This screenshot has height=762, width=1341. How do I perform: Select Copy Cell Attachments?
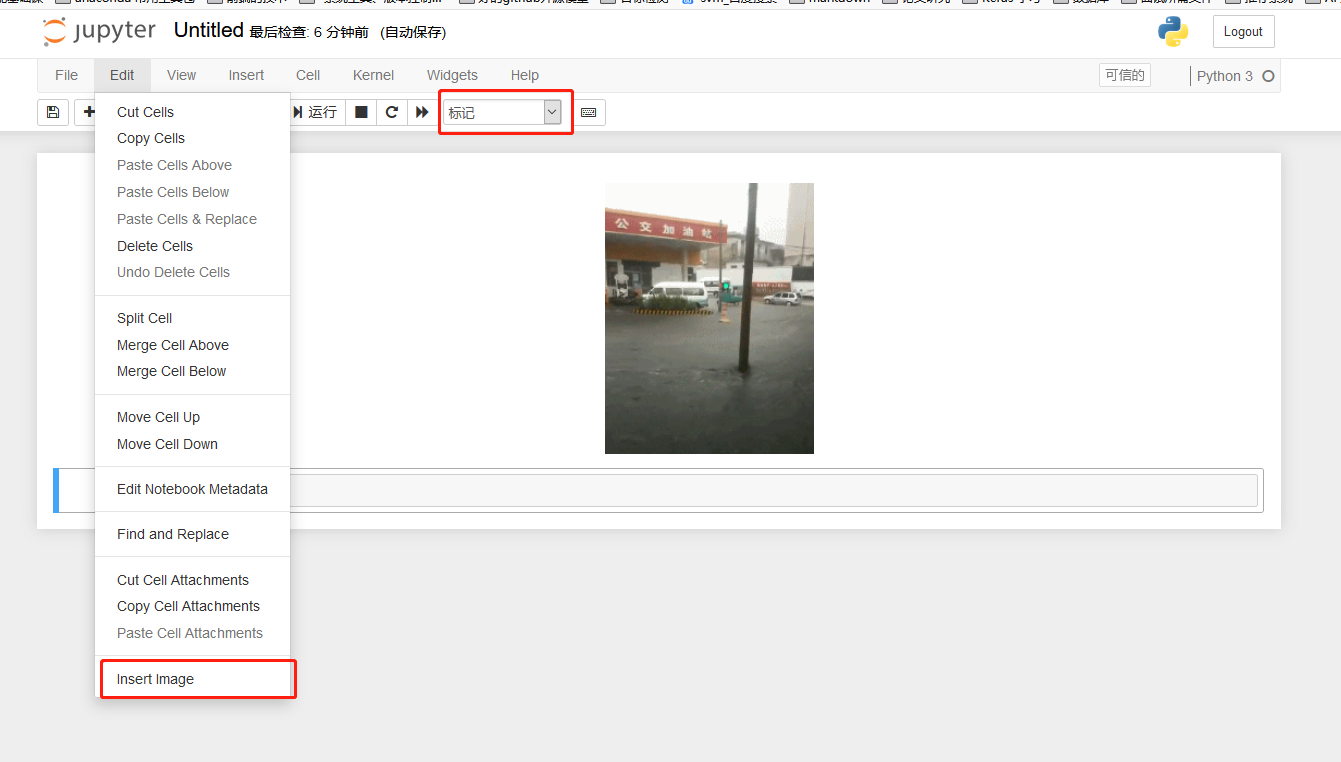pyautogui.click(x=192, y=606)
